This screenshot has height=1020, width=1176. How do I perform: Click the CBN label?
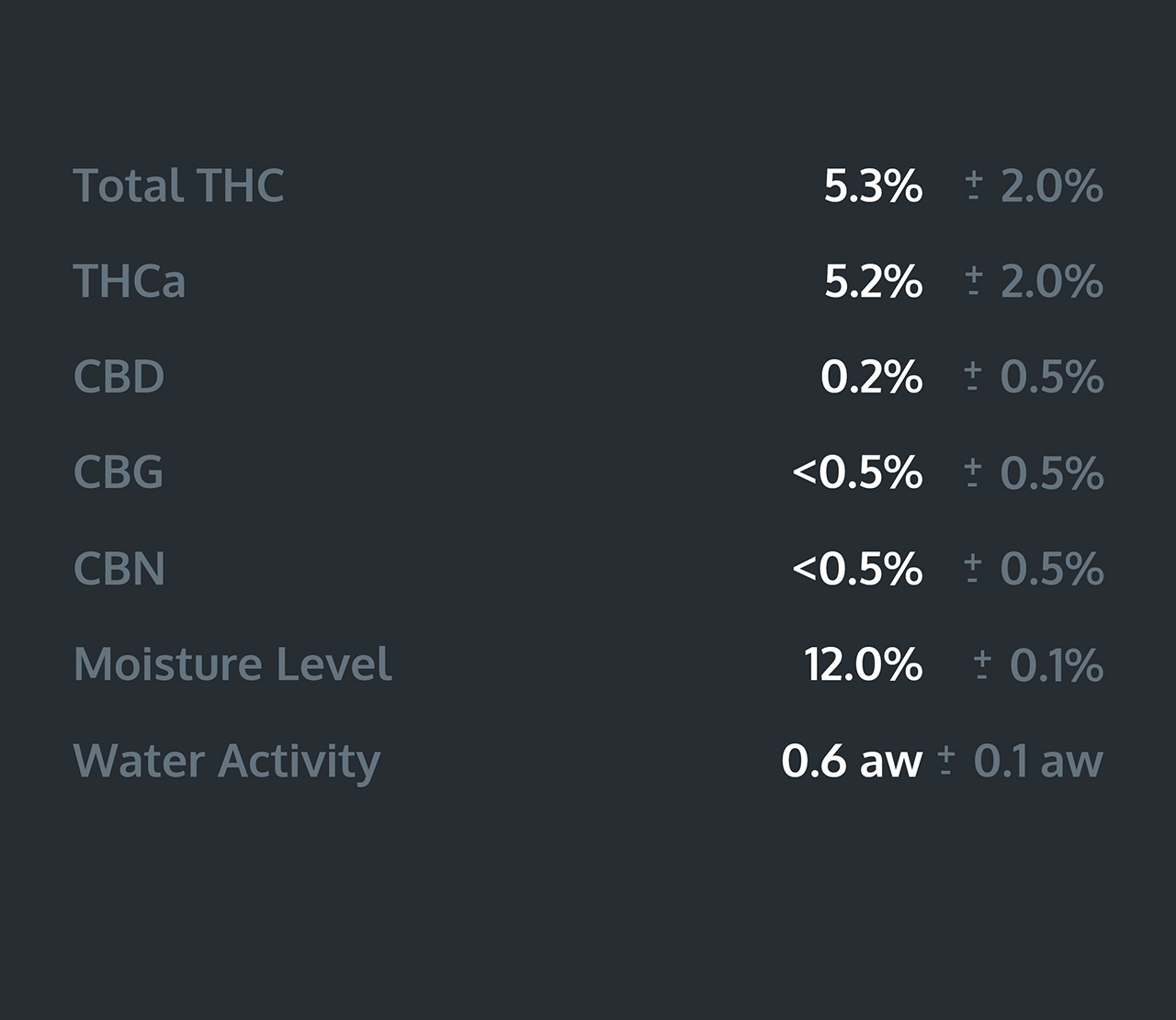[119, 568]
